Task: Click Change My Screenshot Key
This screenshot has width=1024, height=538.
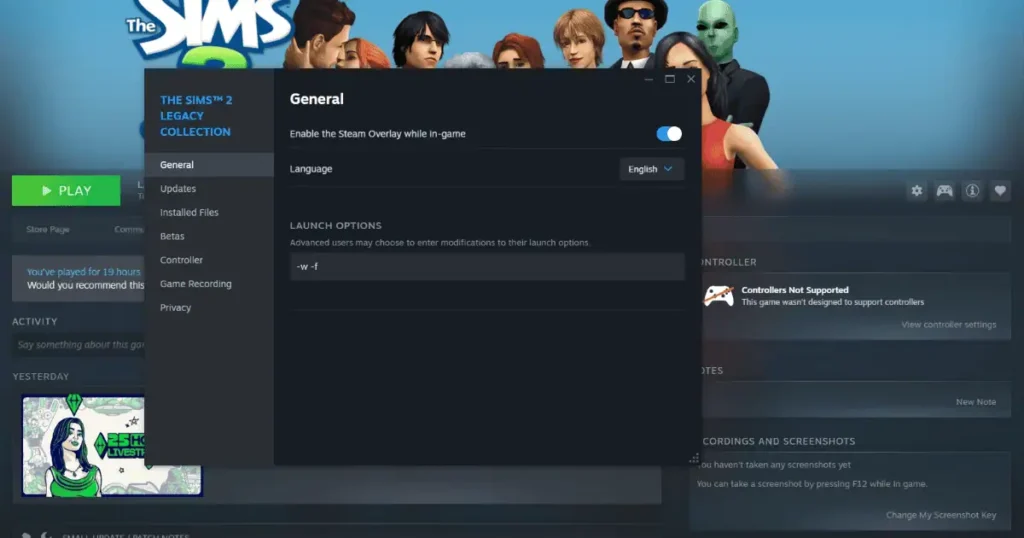Action: tap(941, 515)
